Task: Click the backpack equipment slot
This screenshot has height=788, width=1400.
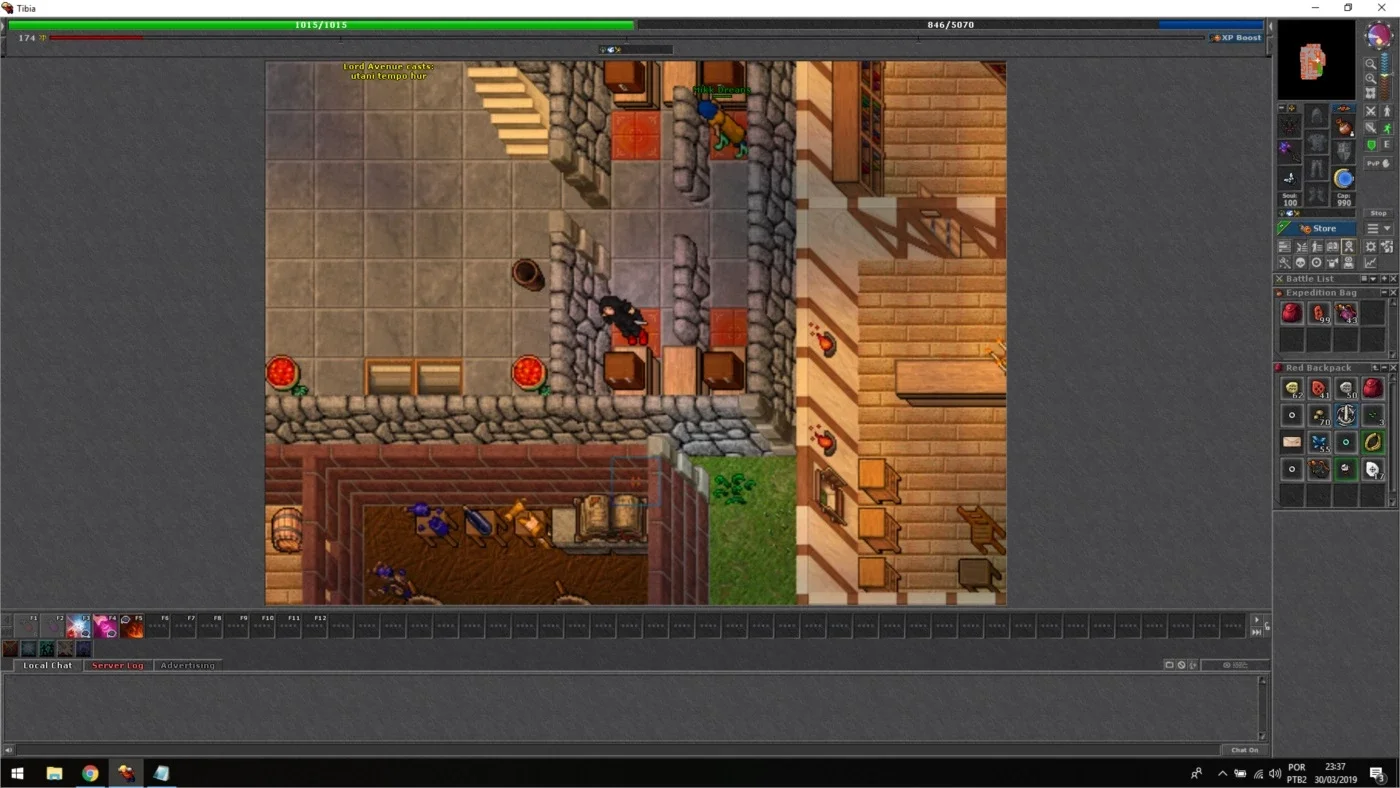Action: point(1343,126)
